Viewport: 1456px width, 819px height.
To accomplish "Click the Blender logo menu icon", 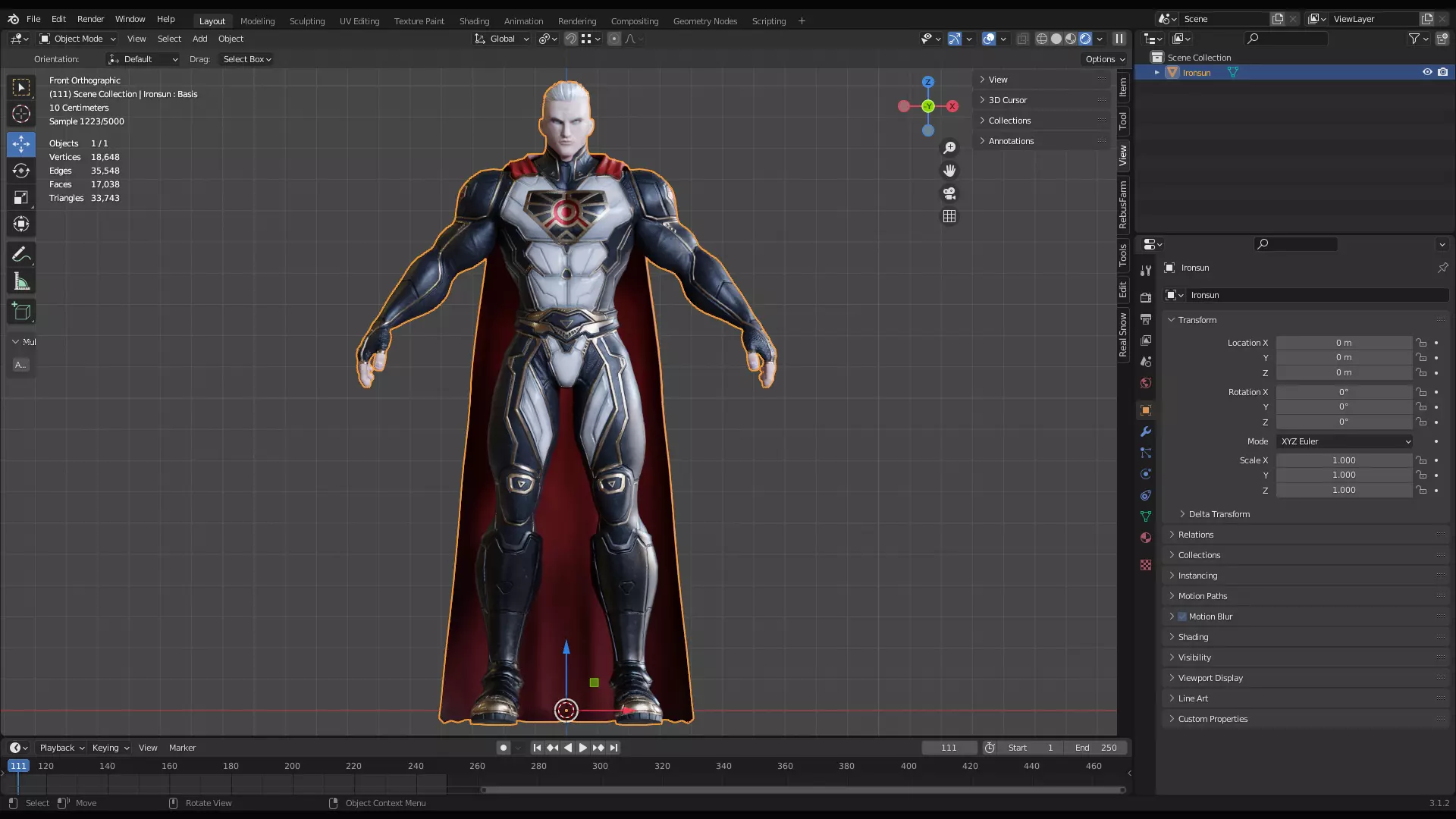I will 13,19.
